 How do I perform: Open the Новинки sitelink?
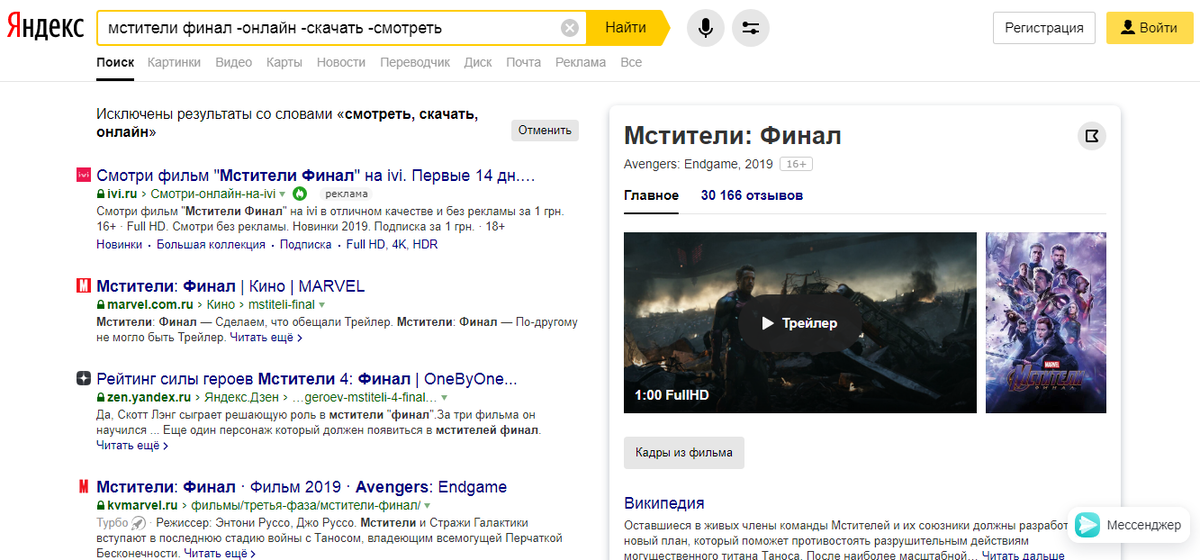[119, 244]
